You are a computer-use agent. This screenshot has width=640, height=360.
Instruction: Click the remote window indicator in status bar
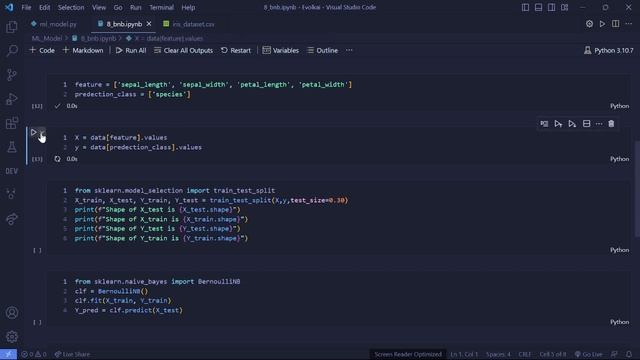click(8, 354)
